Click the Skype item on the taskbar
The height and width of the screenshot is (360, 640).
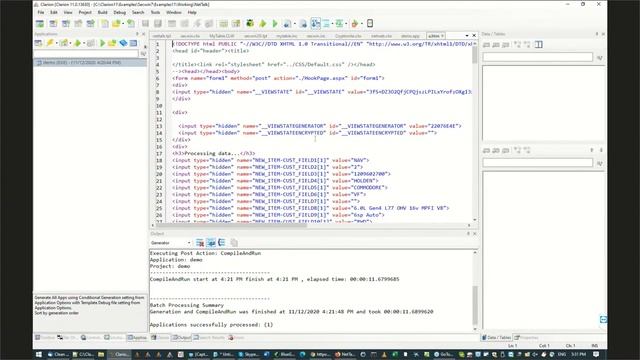[x=249, y=355]
